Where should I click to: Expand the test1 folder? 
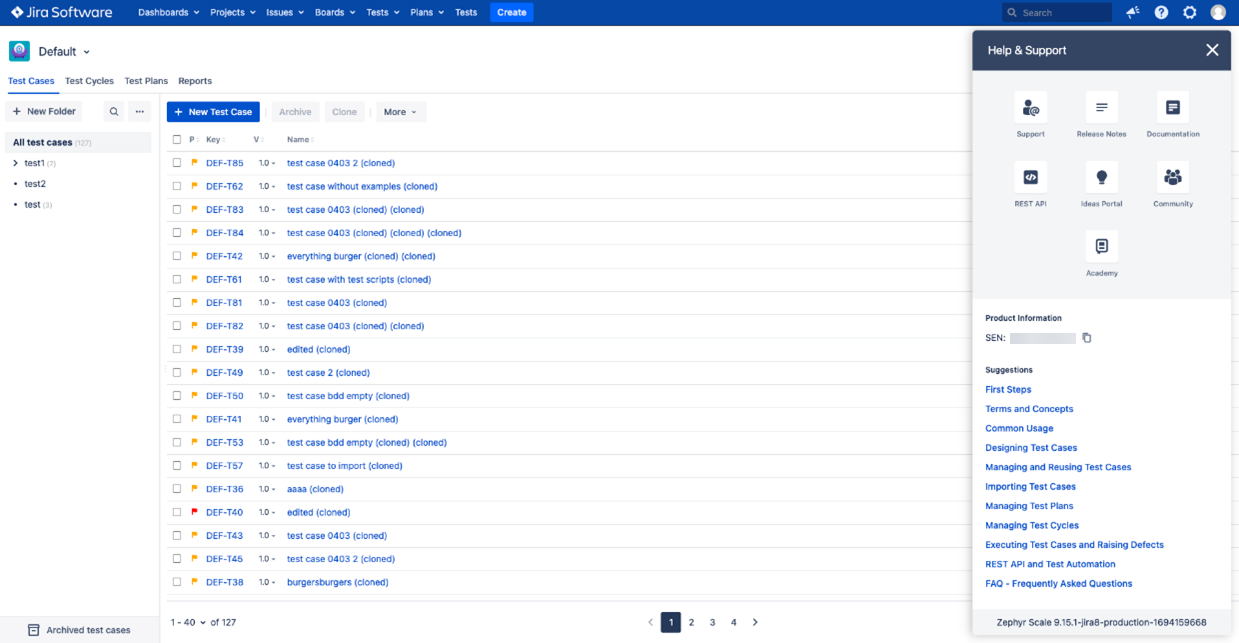point(15,163)
